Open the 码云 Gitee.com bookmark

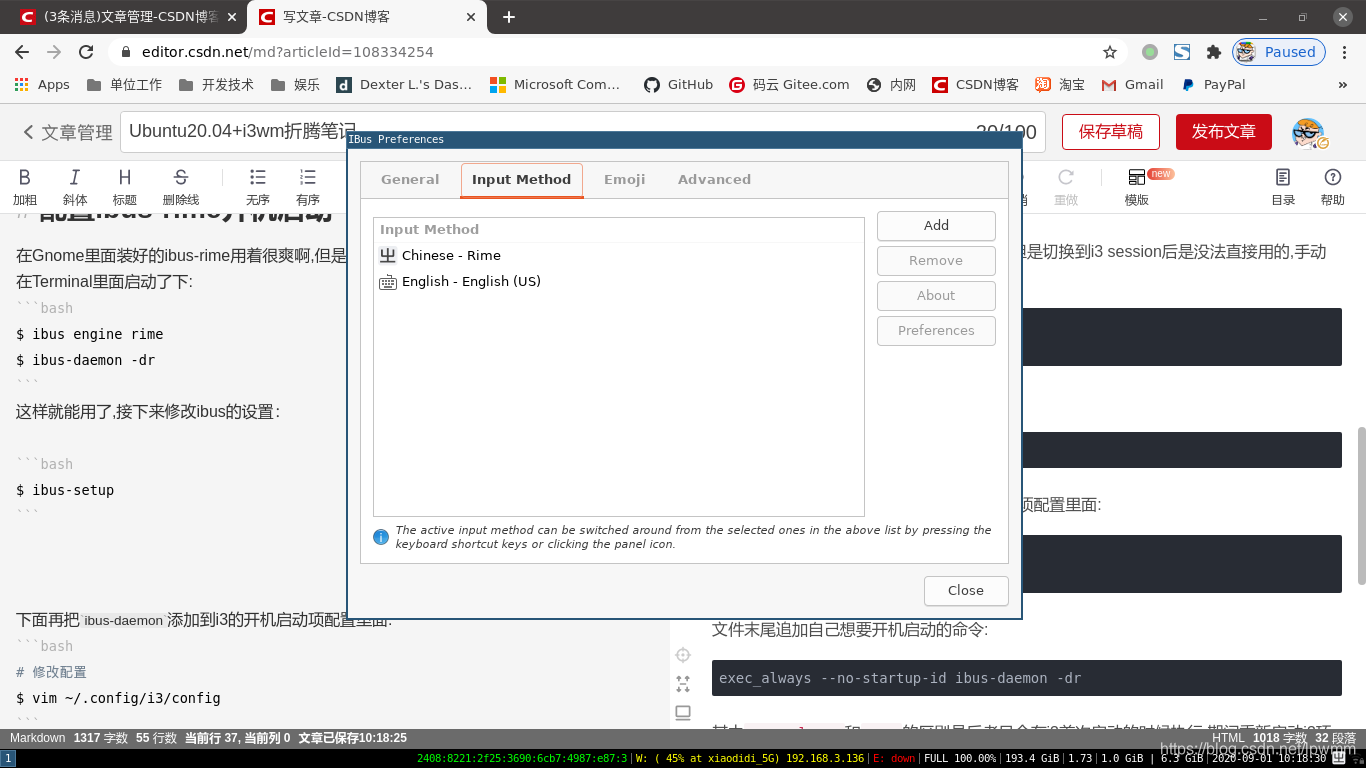[789, 85]
